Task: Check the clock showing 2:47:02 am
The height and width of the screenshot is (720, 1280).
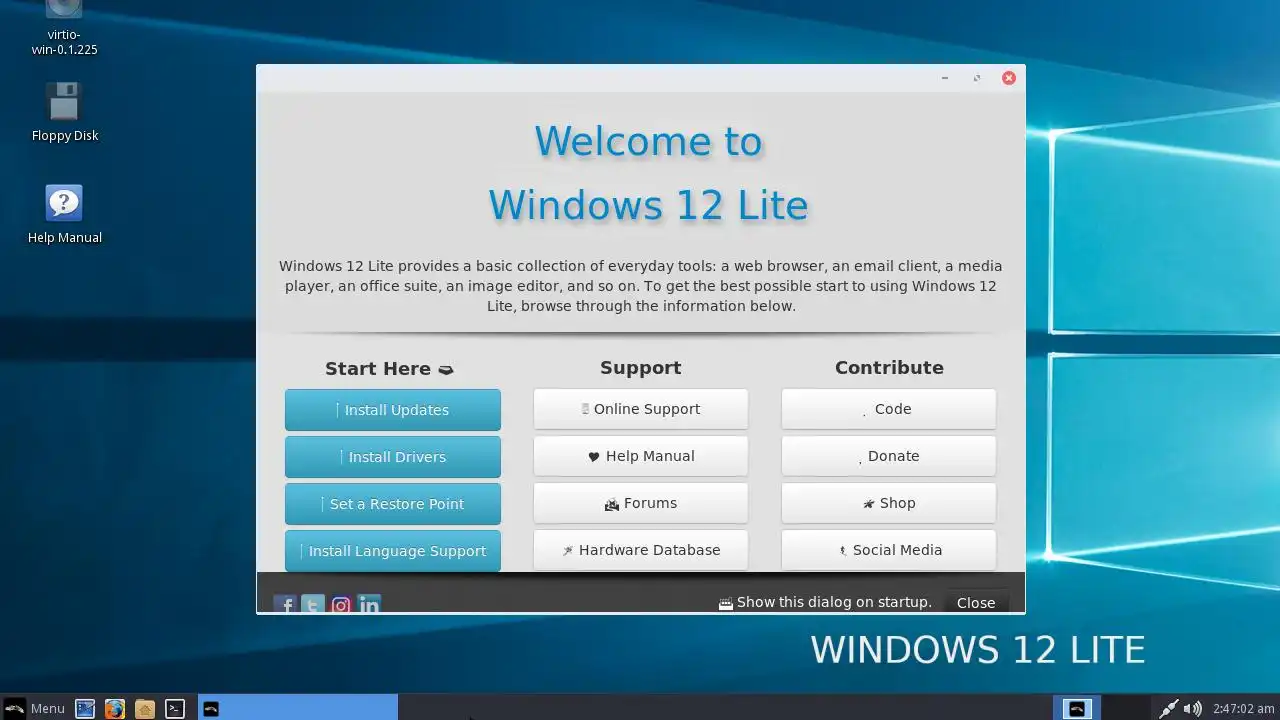Action: [1243, 708]
